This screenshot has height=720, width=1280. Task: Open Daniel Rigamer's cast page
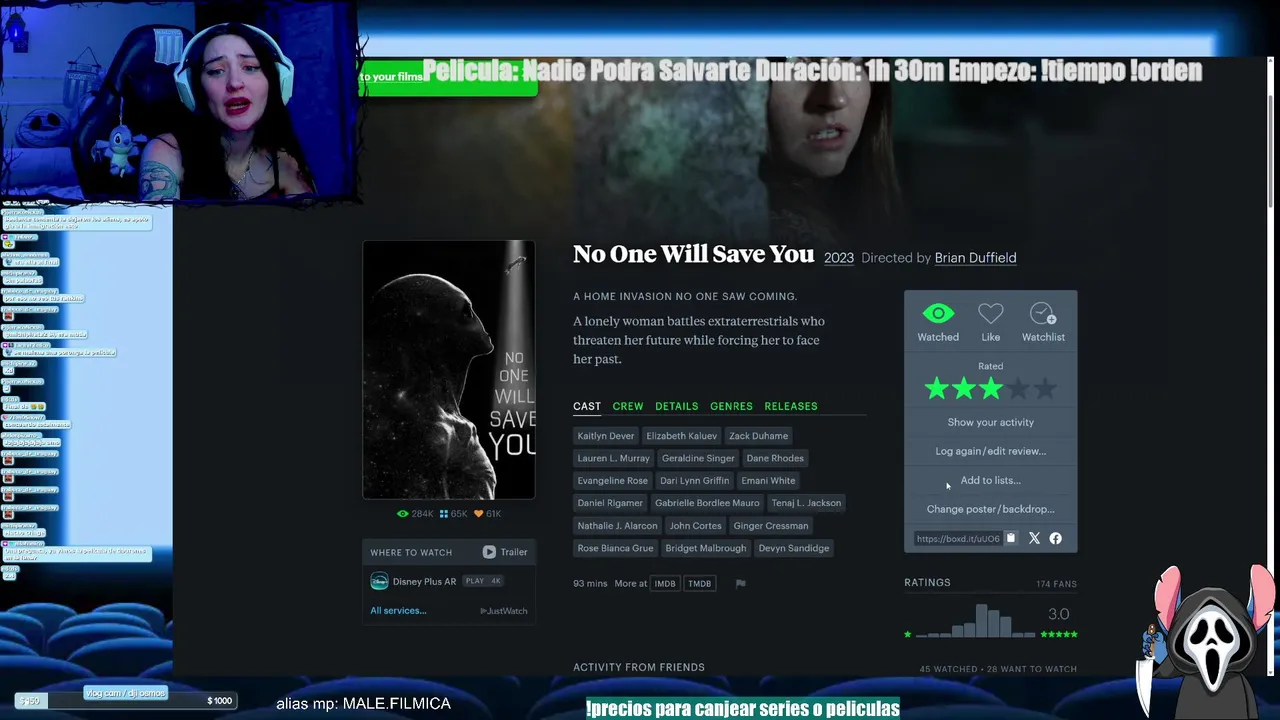[610, 503]
